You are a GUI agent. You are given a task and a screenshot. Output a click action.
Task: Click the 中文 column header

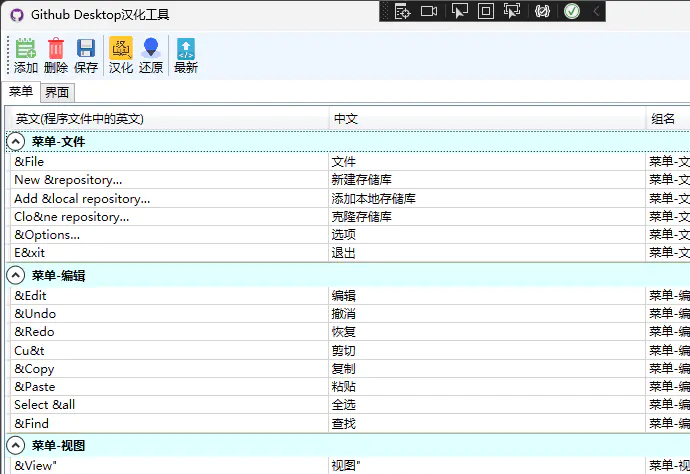(x=487, y=119)
